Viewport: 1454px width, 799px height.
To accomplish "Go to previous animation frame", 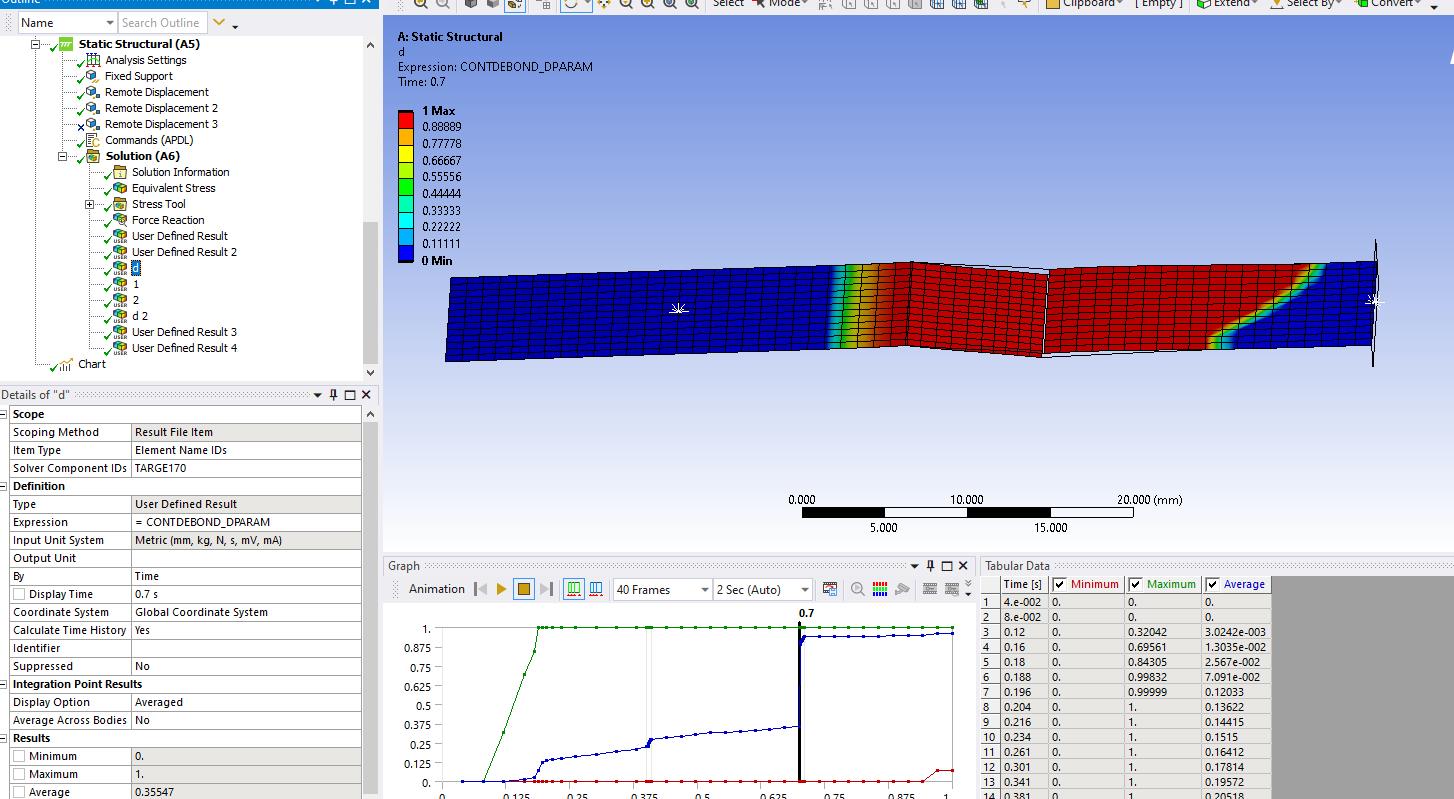I will 481,589.
